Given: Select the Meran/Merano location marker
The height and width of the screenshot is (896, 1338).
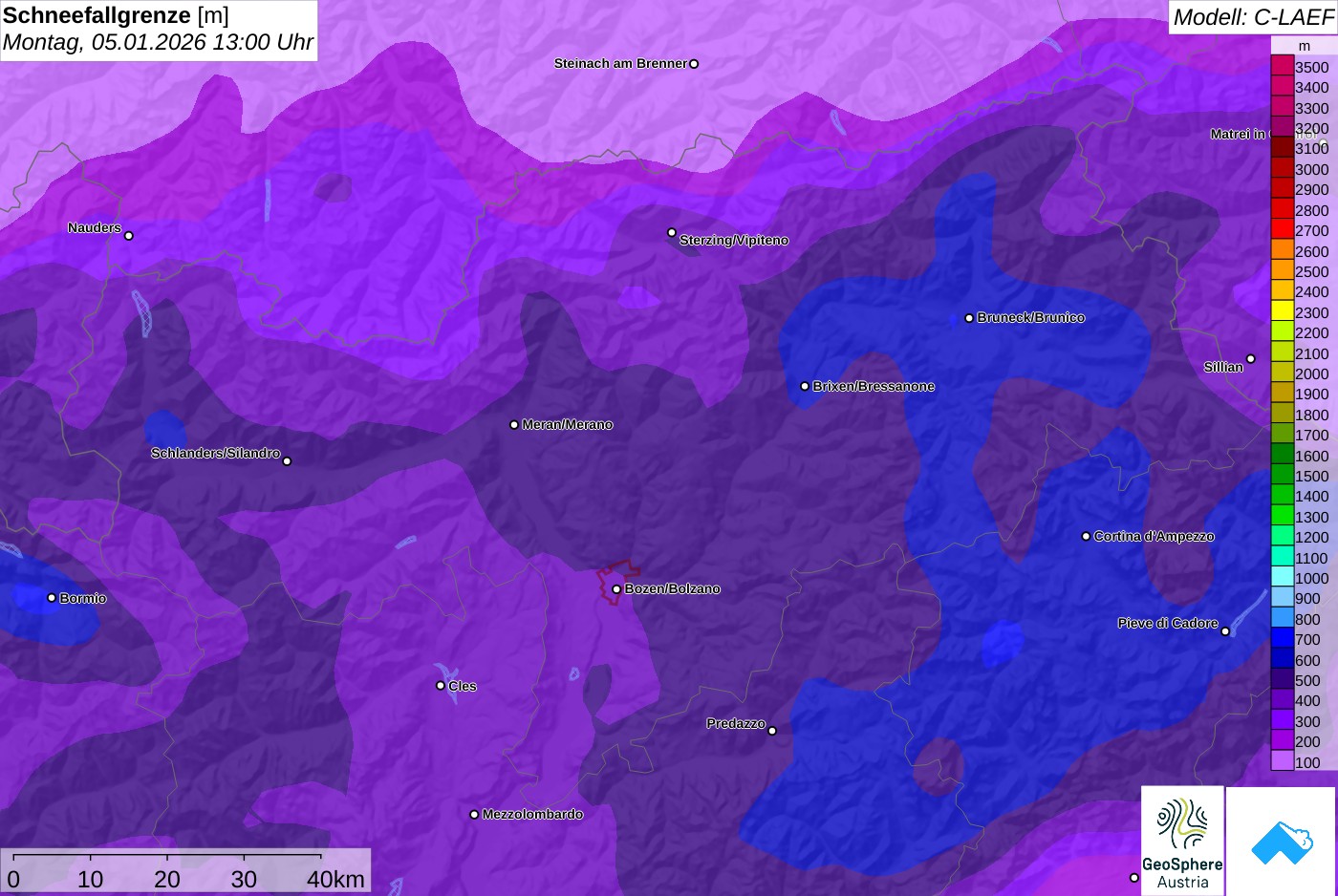Looking at the screenshot, I should point(514,425).
